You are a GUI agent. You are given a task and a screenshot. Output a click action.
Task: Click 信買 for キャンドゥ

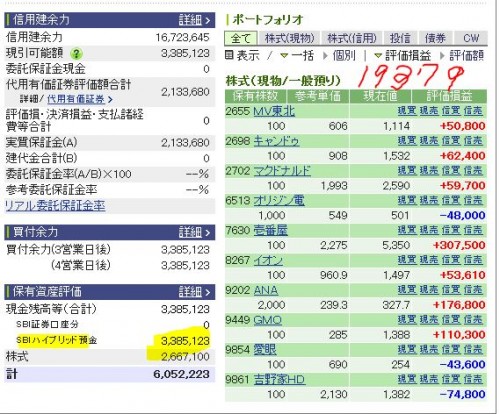(451, 141)
